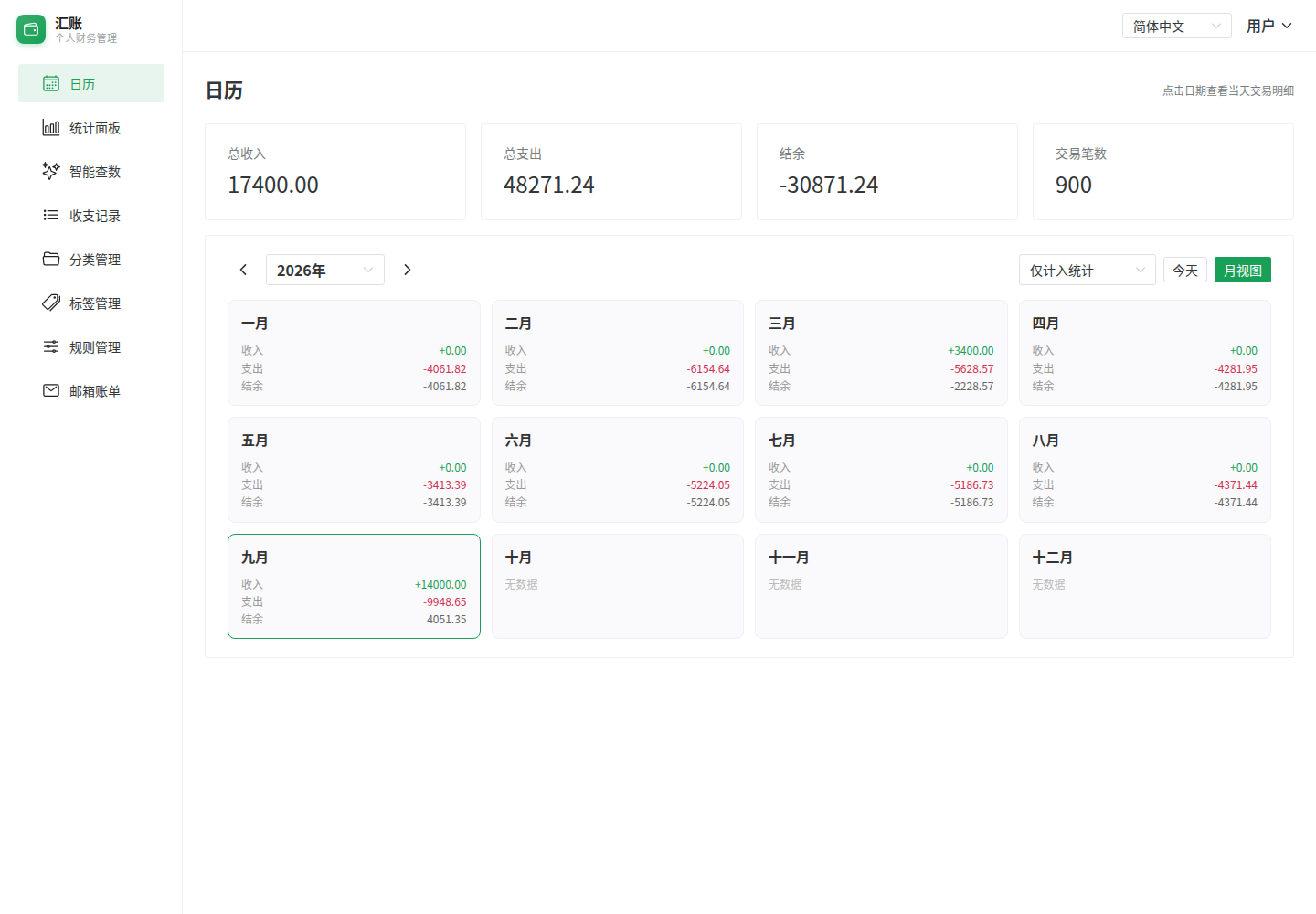Open 收支记录 from the sidebar

pyautogui.click(x=91, y=216)
